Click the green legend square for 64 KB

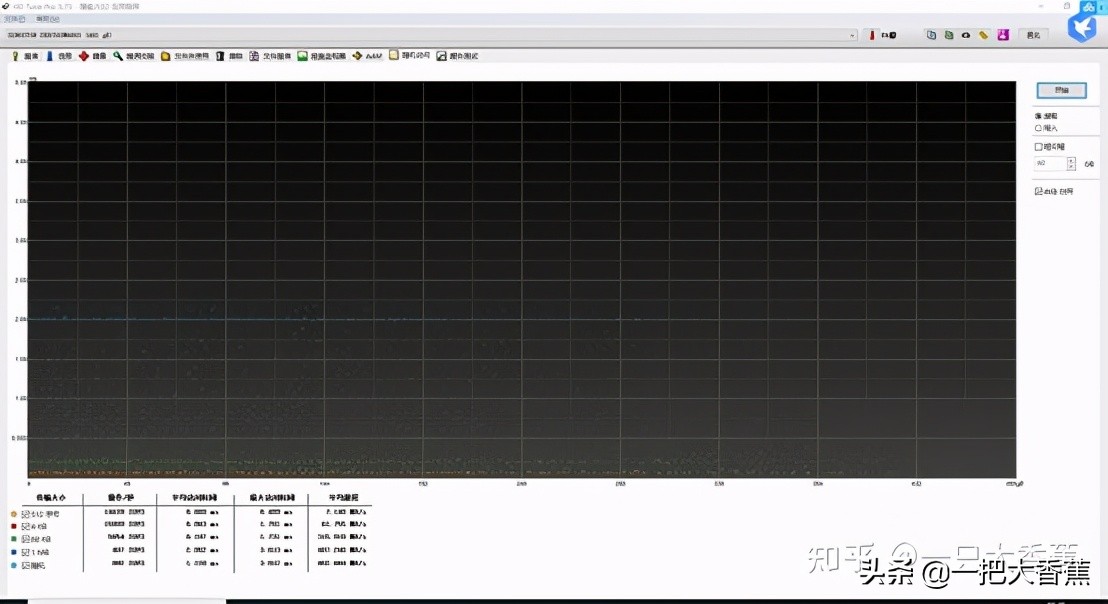click(13, 540)
